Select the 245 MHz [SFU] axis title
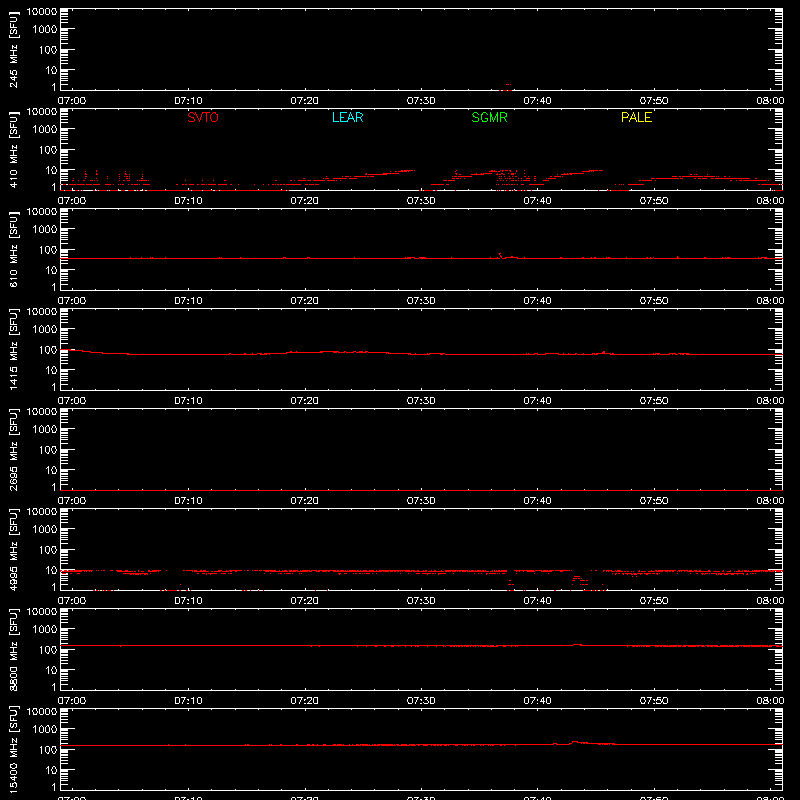This screenshot has width=800, height=800. tap(13, 49)
